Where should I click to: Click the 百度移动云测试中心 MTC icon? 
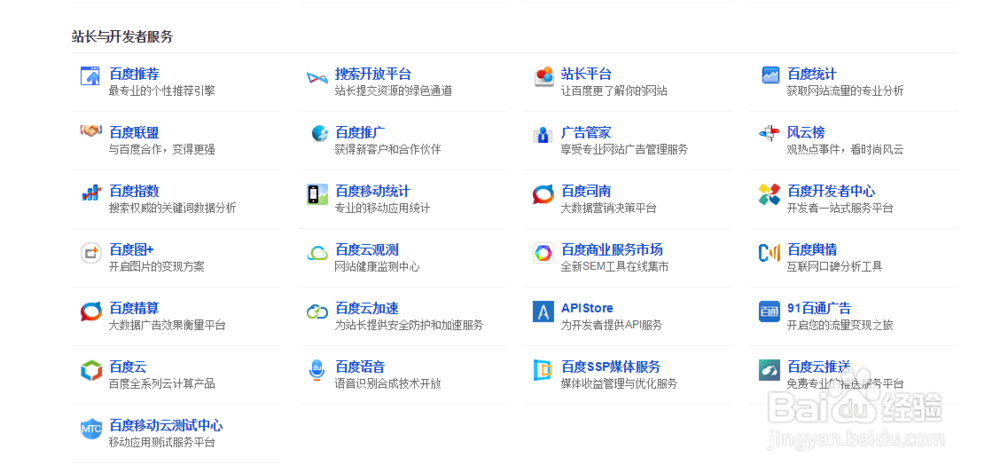pyautogui.click(x=91, y=429)
